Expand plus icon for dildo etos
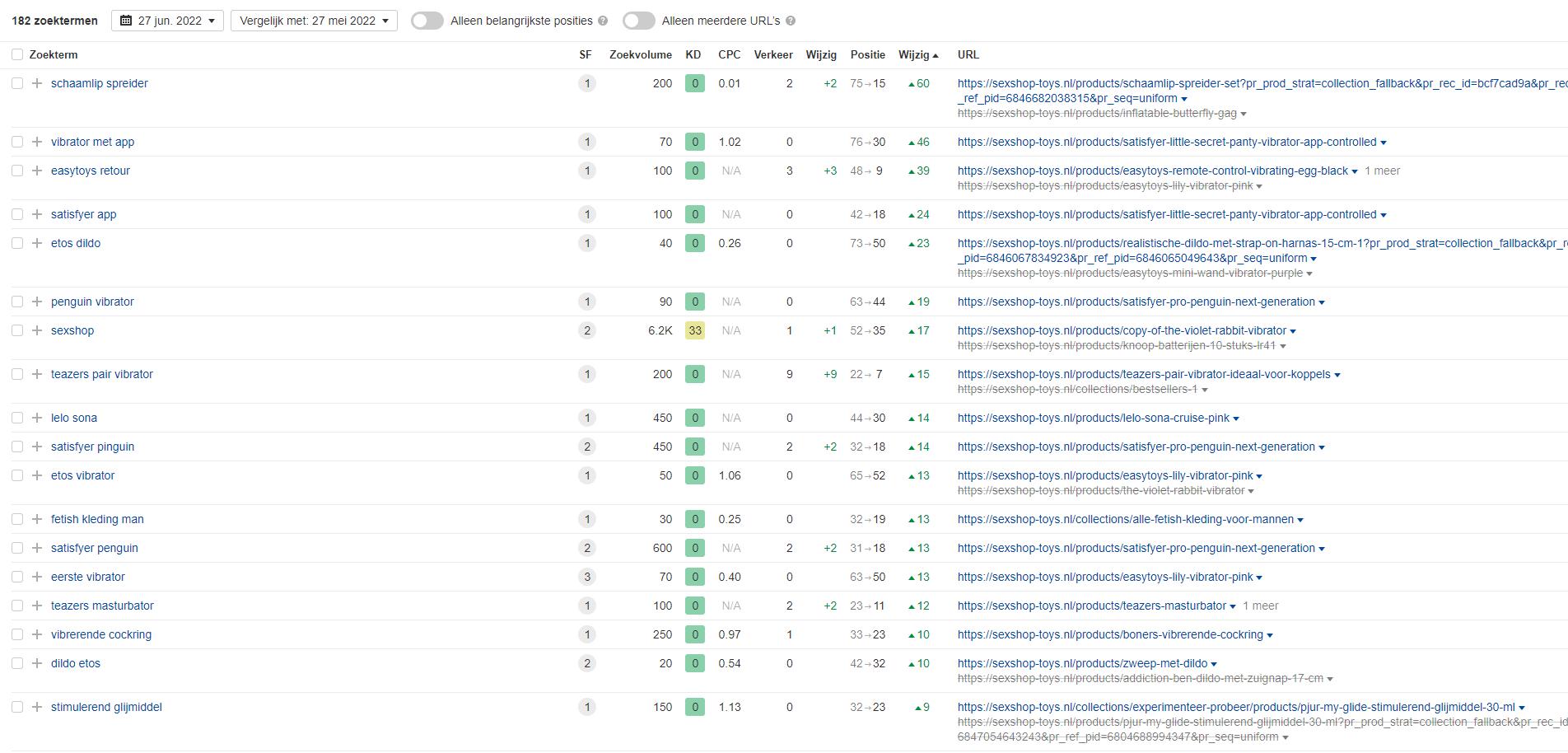The width and height of the screenshot is (1568, 753). coord(37,663)
